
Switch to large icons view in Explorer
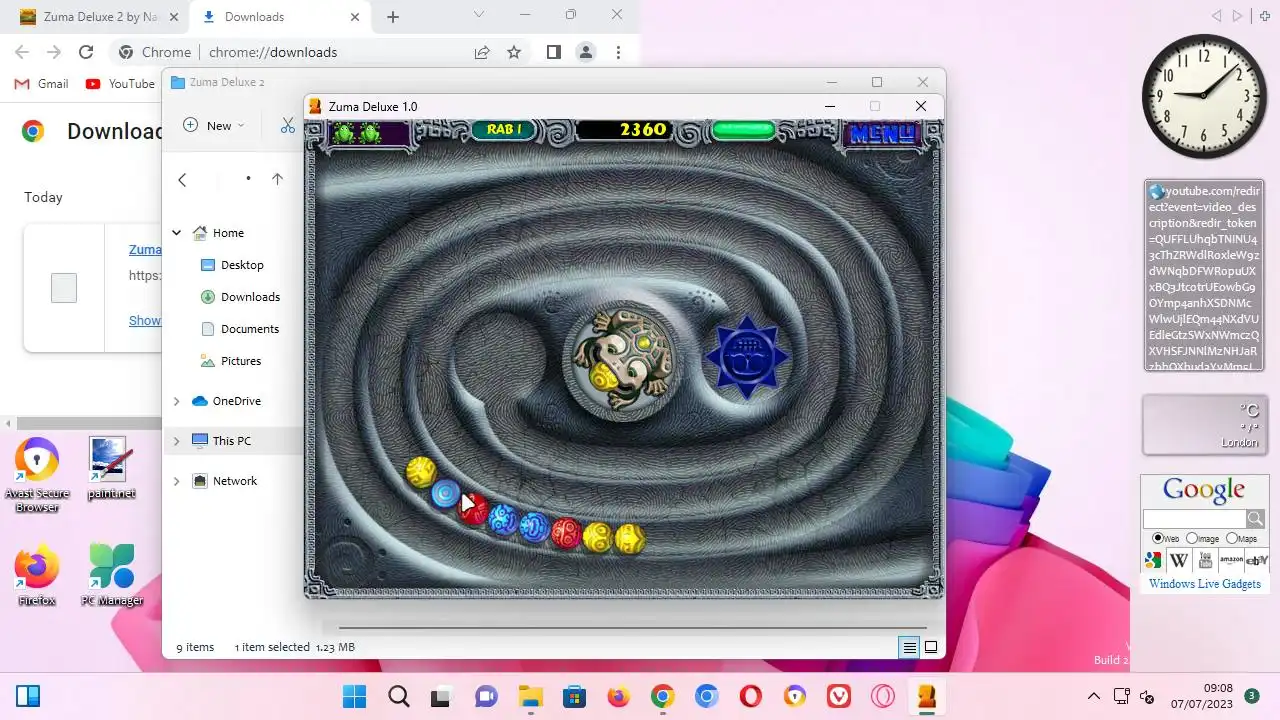pyautogui.click(x=931, y=647)
